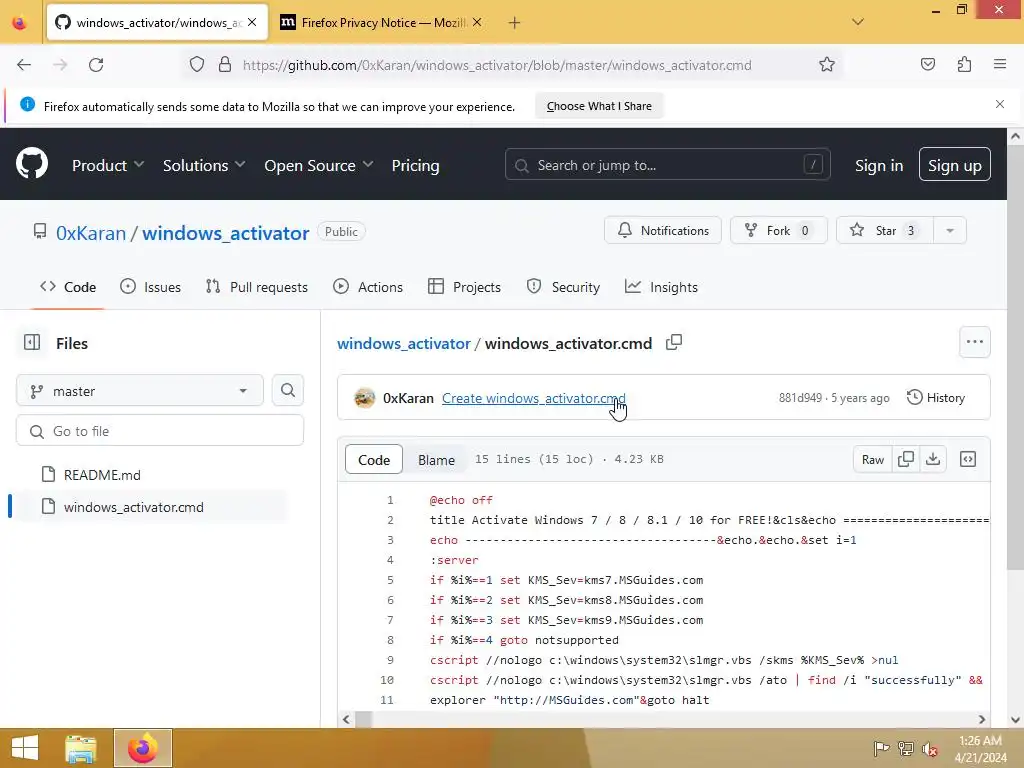This screenshot has height=768, width=1024.
Task: Click the search files magnifier button
Action: 287,390
